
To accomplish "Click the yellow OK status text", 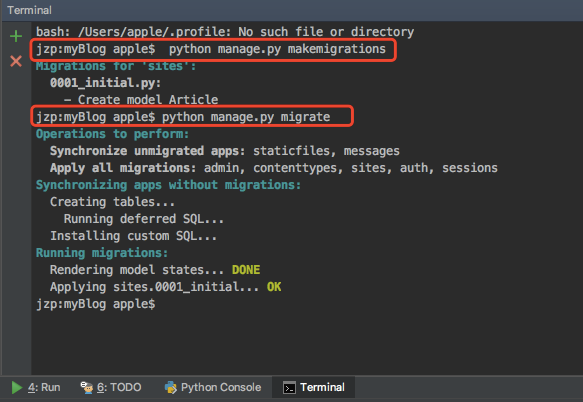I will pyautogui.click(x=274, y=287).
